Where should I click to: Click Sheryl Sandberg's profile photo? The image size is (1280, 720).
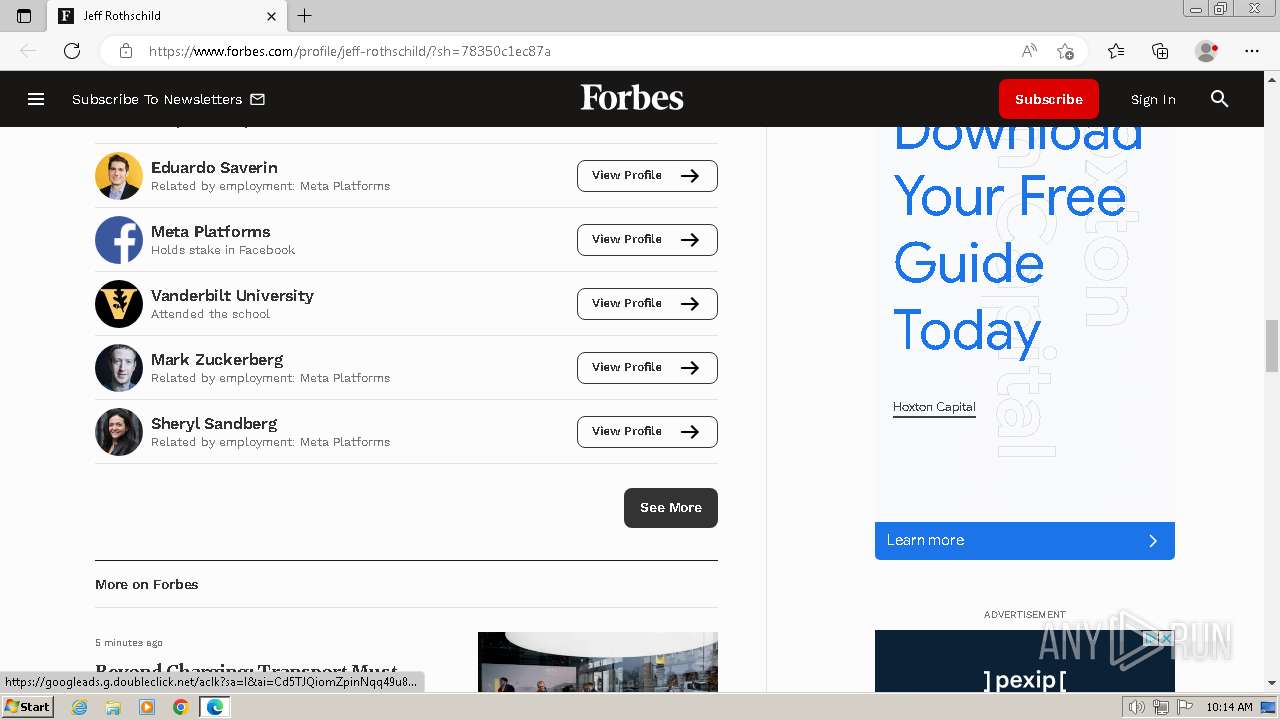click(119, 432)
